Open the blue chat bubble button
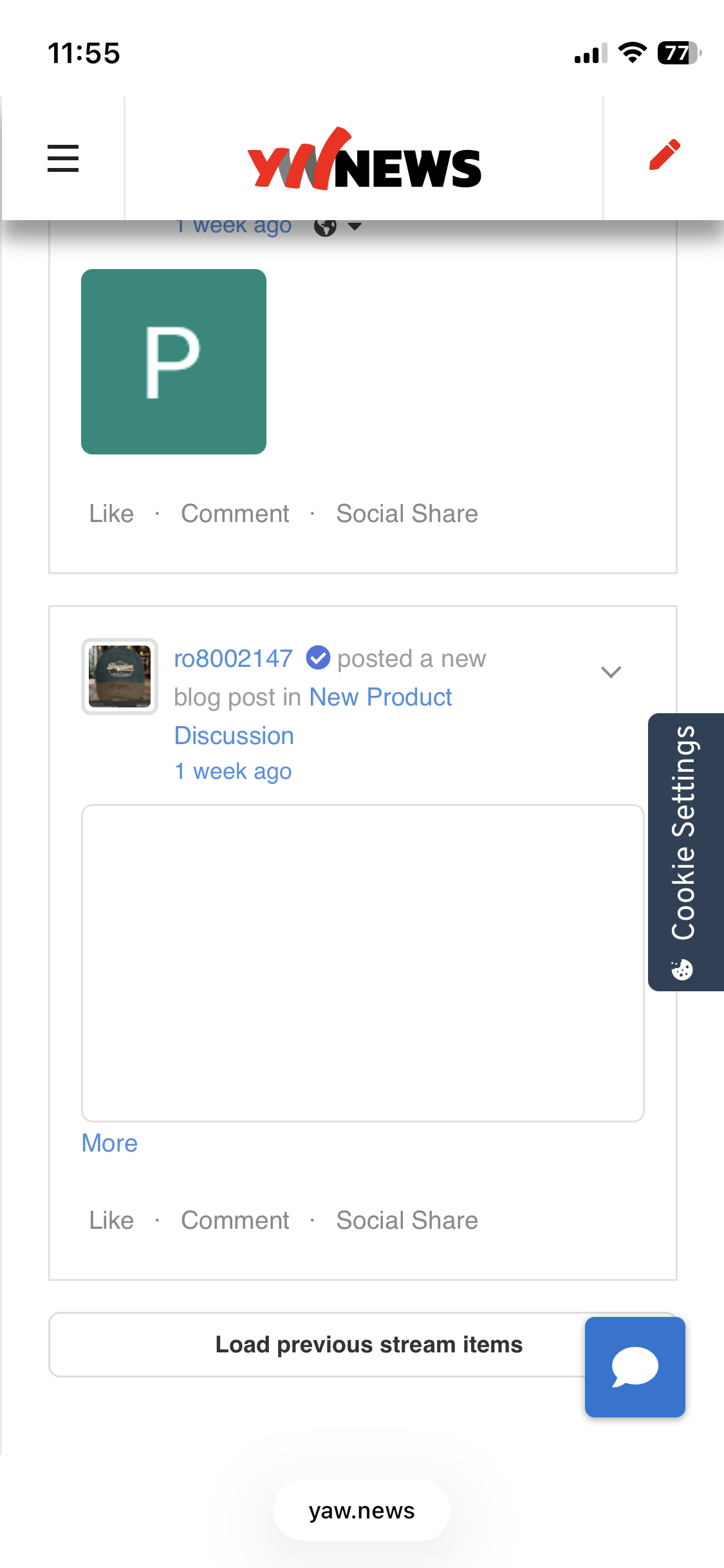 (635, 1367)
